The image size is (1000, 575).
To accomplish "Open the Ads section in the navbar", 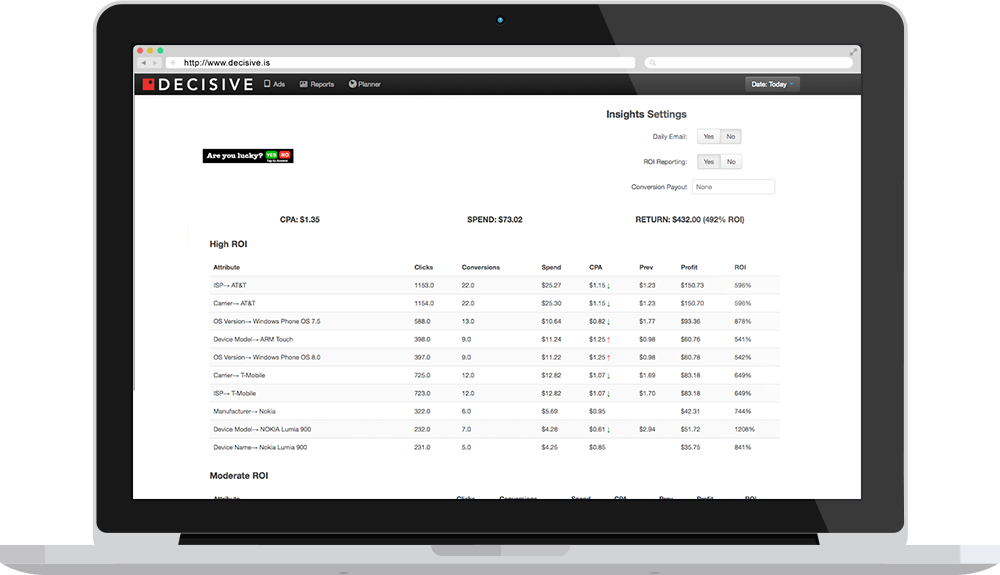I will (x=274, y=85).
